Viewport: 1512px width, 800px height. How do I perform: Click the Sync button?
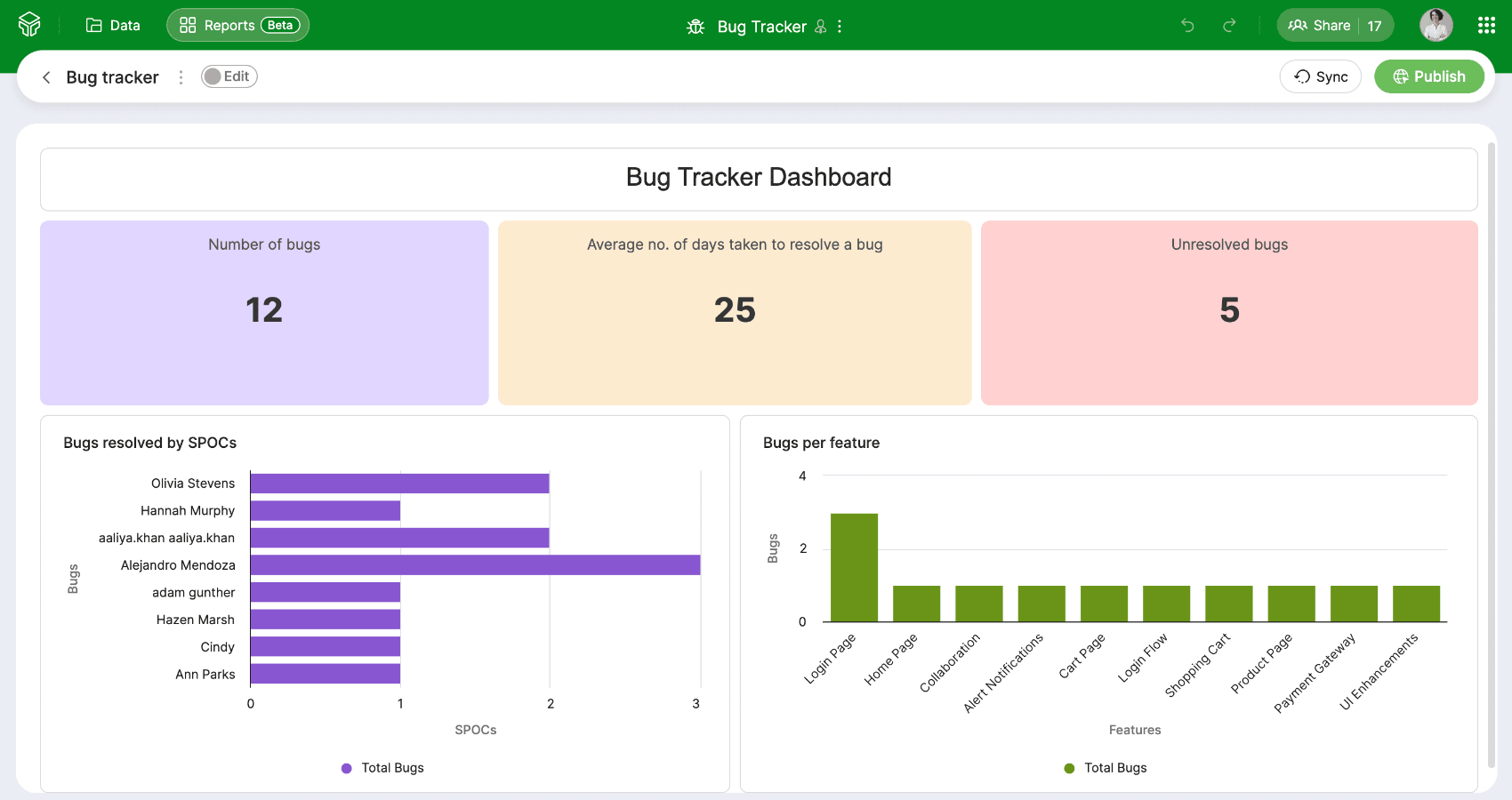pyautogui.click(x=1321, y=76)
